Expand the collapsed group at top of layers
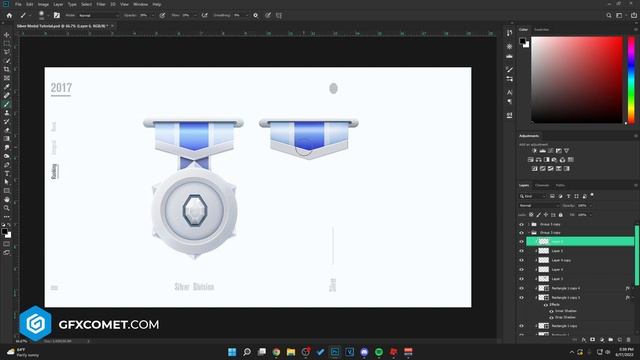This screenshot has width=640, height=360. pos(529,224)
